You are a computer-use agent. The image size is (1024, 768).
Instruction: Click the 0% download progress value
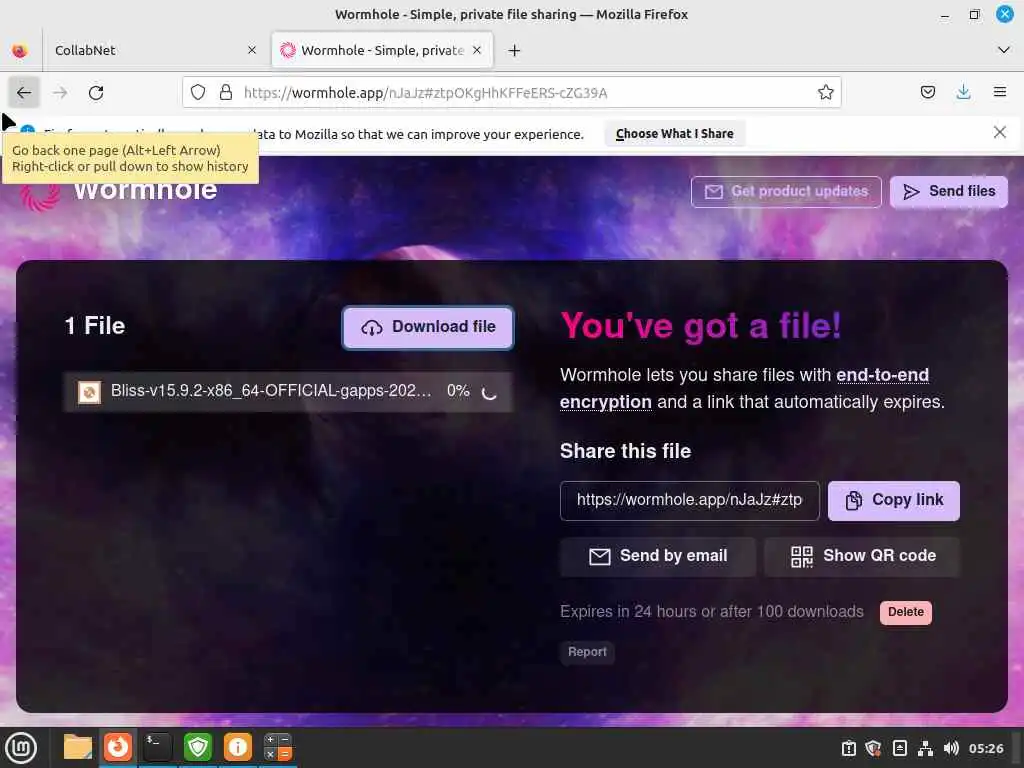[x=458, y=391]
